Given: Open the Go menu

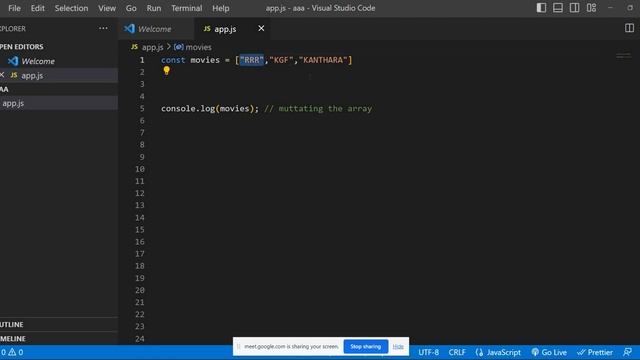Looking at the screenshot, I should [131, 8].
